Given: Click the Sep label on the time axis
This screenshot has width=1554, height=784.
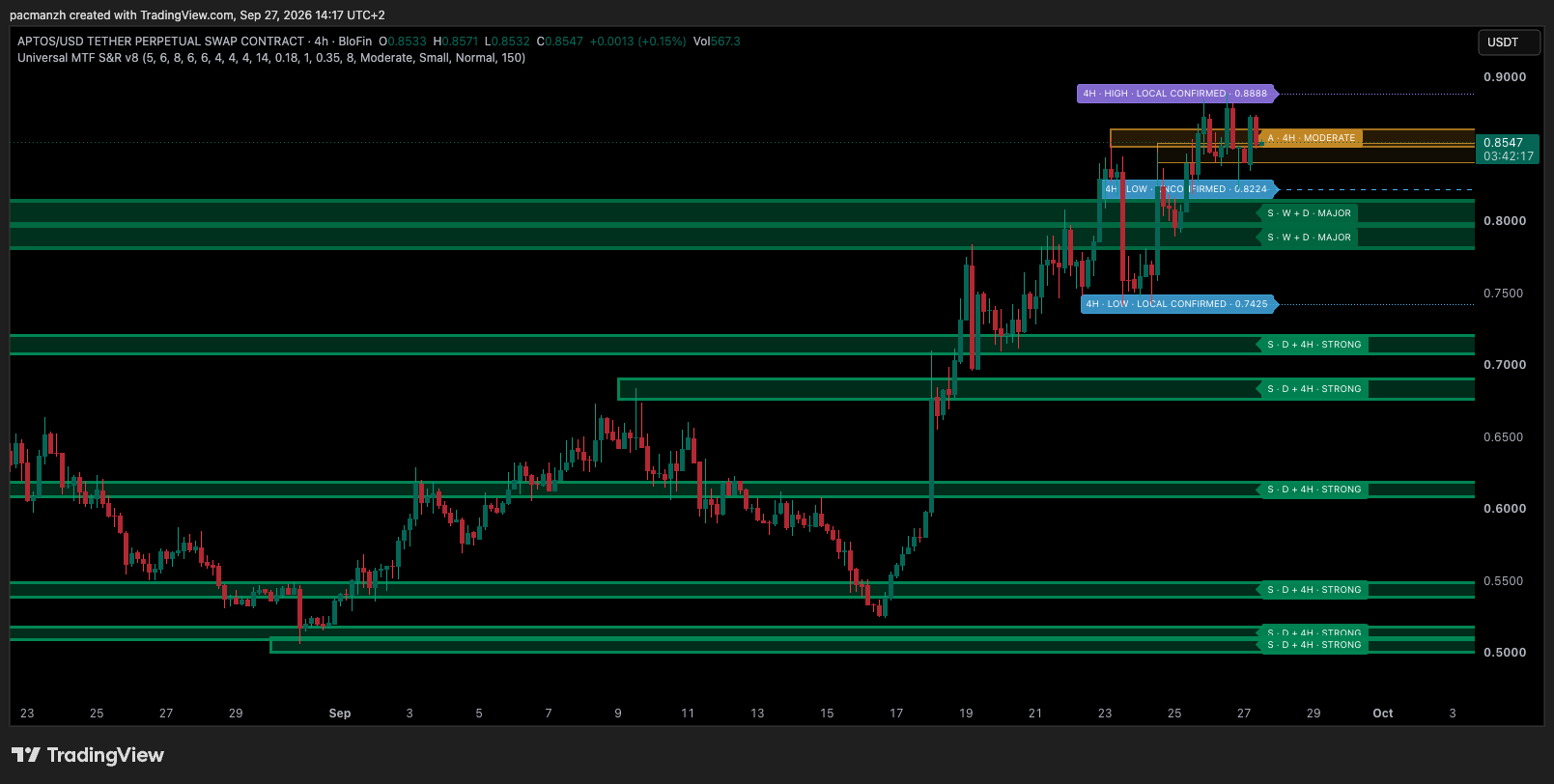Looking at the screenshot, I should click(340, 714).
